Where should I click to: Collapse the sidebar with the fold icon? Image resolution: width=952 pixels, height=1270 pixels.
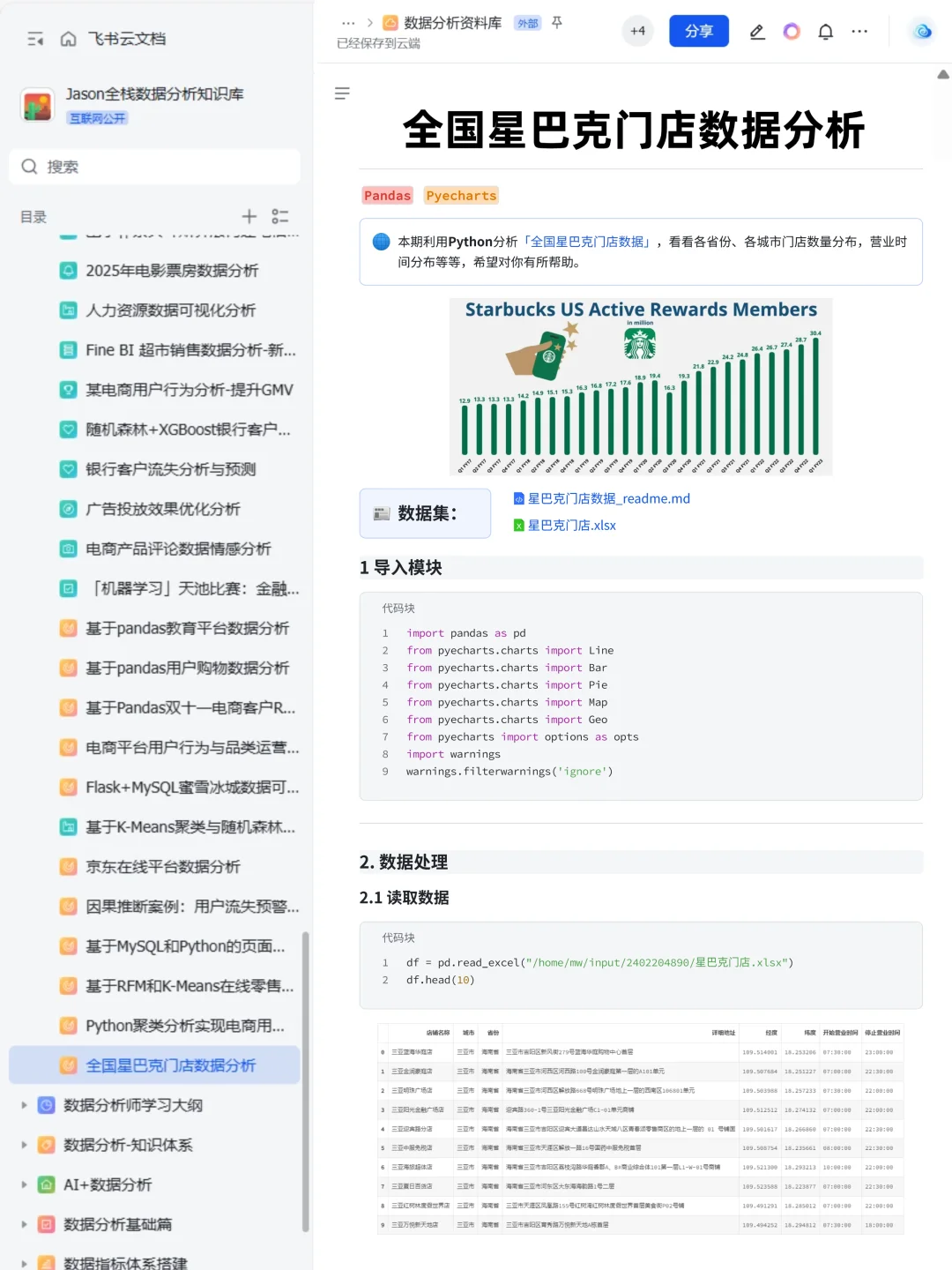[35, 39]
